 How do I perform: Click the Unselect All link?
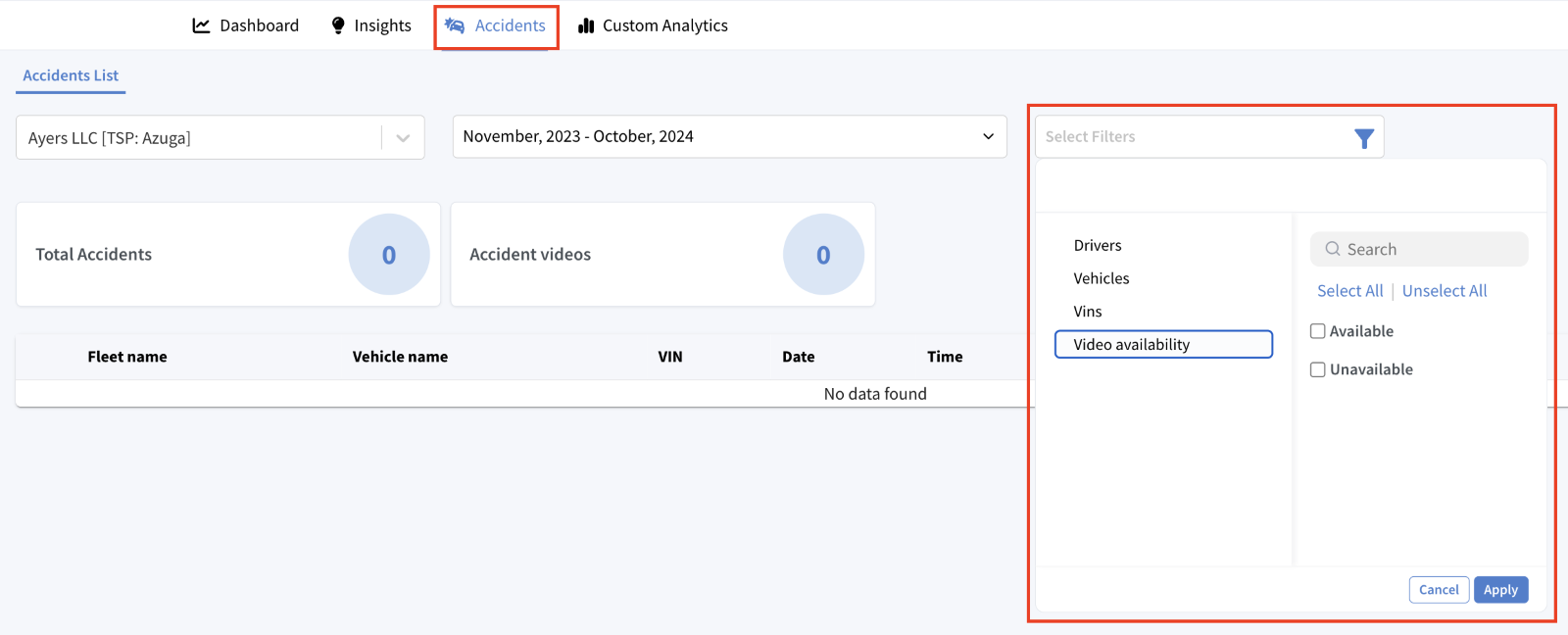pos(1445,291)
